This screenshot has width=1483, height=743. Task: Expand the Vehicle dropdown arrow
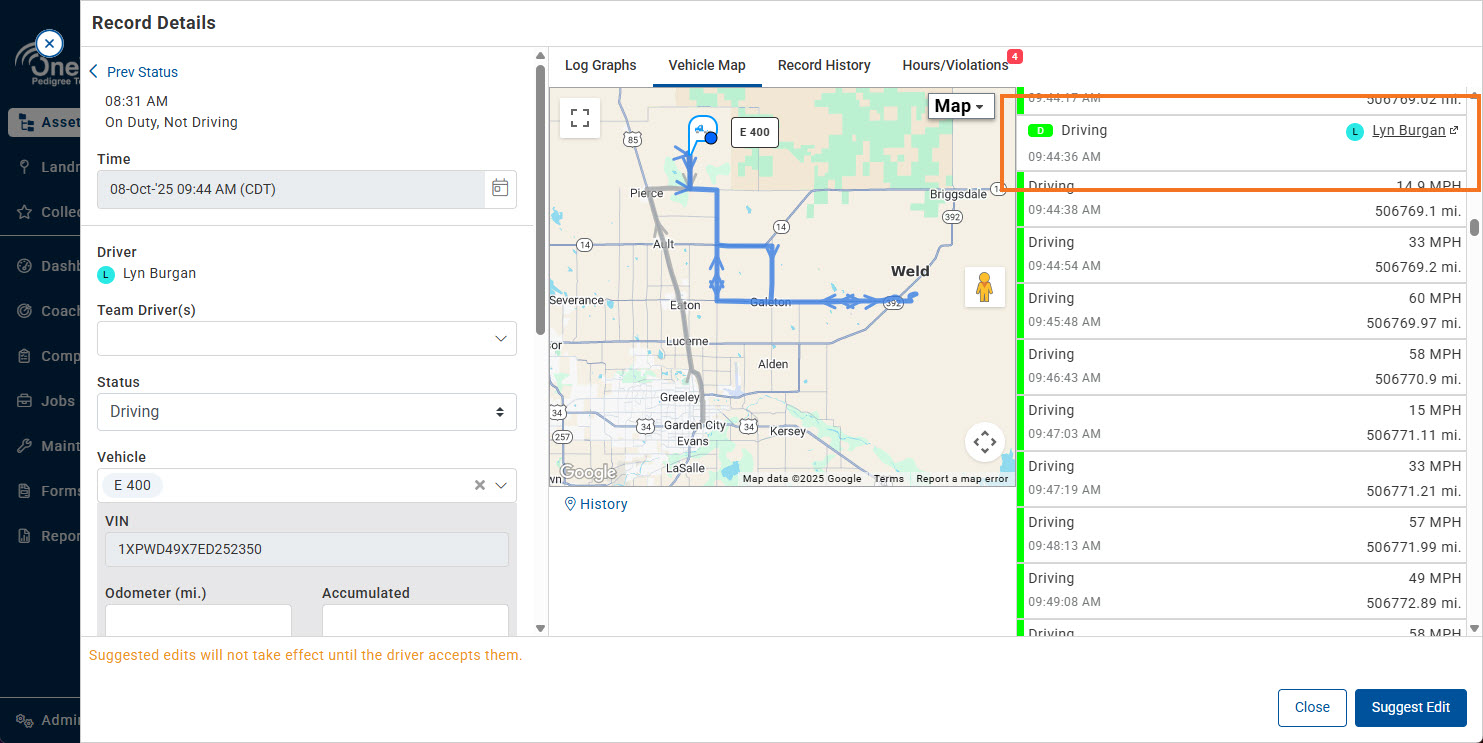point(502,485)
